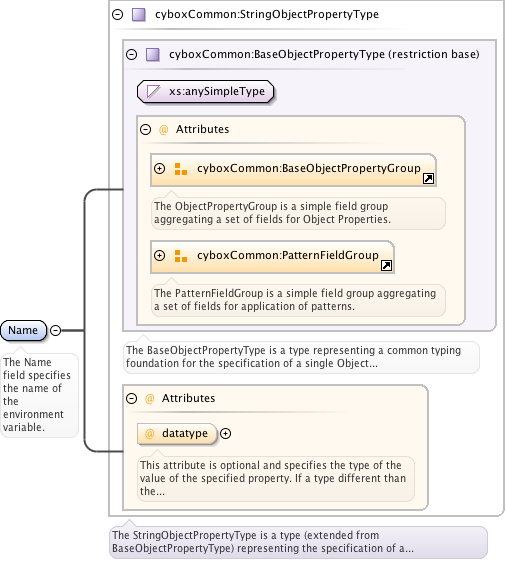Viewport: 506px width, 562px height.
Task: Click the BaseObjectPropertyType purple square icon
Action: [153, 54]
